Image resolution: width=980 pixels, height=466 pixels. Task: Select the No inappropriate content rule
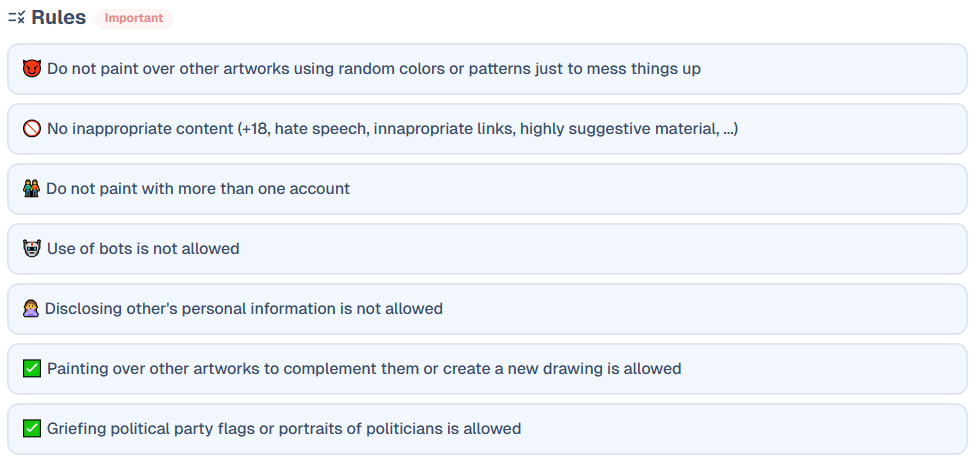click(x=392, y=129)
